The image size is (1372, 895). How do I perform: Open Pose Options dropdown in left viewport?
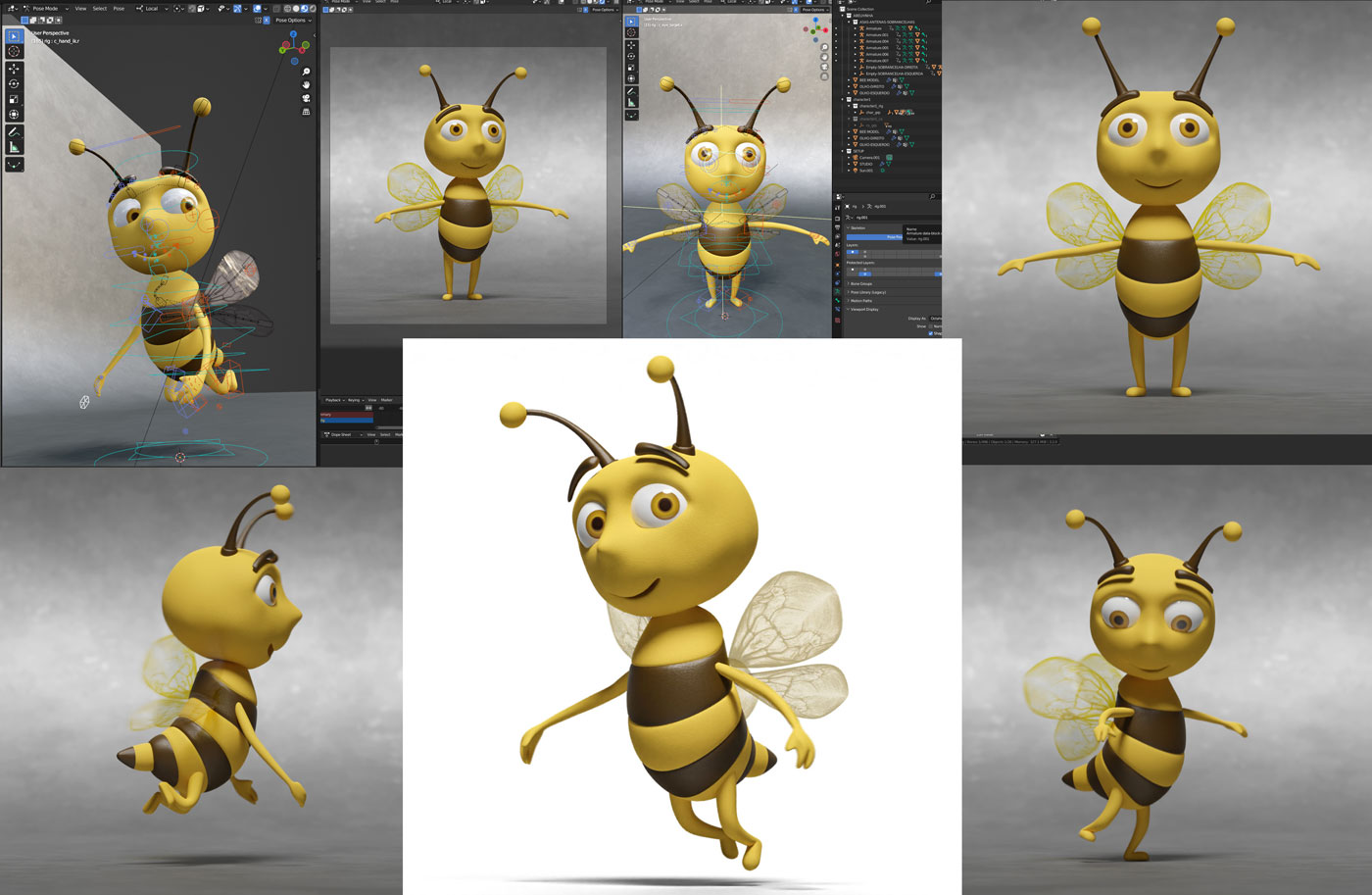coord(292,20)
